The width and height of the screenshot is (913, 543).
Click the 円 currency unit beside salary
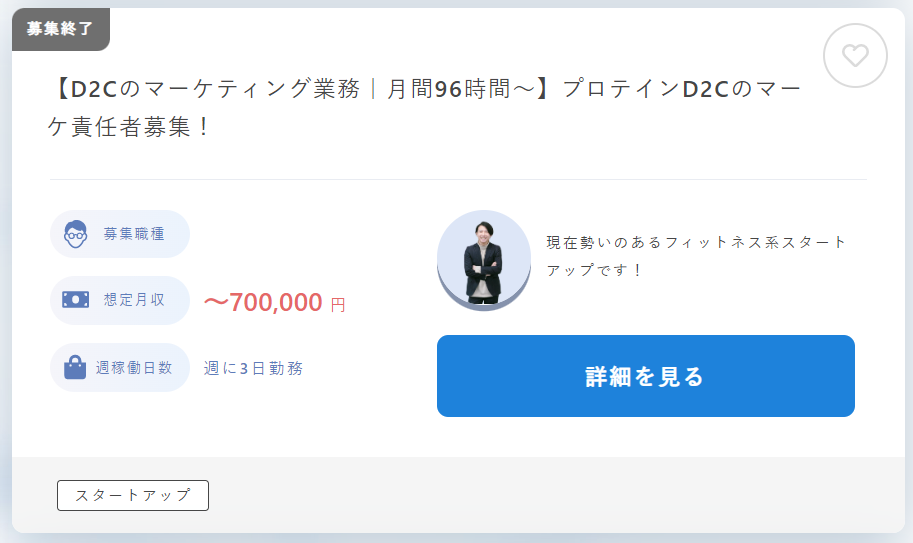click(338, 305)
